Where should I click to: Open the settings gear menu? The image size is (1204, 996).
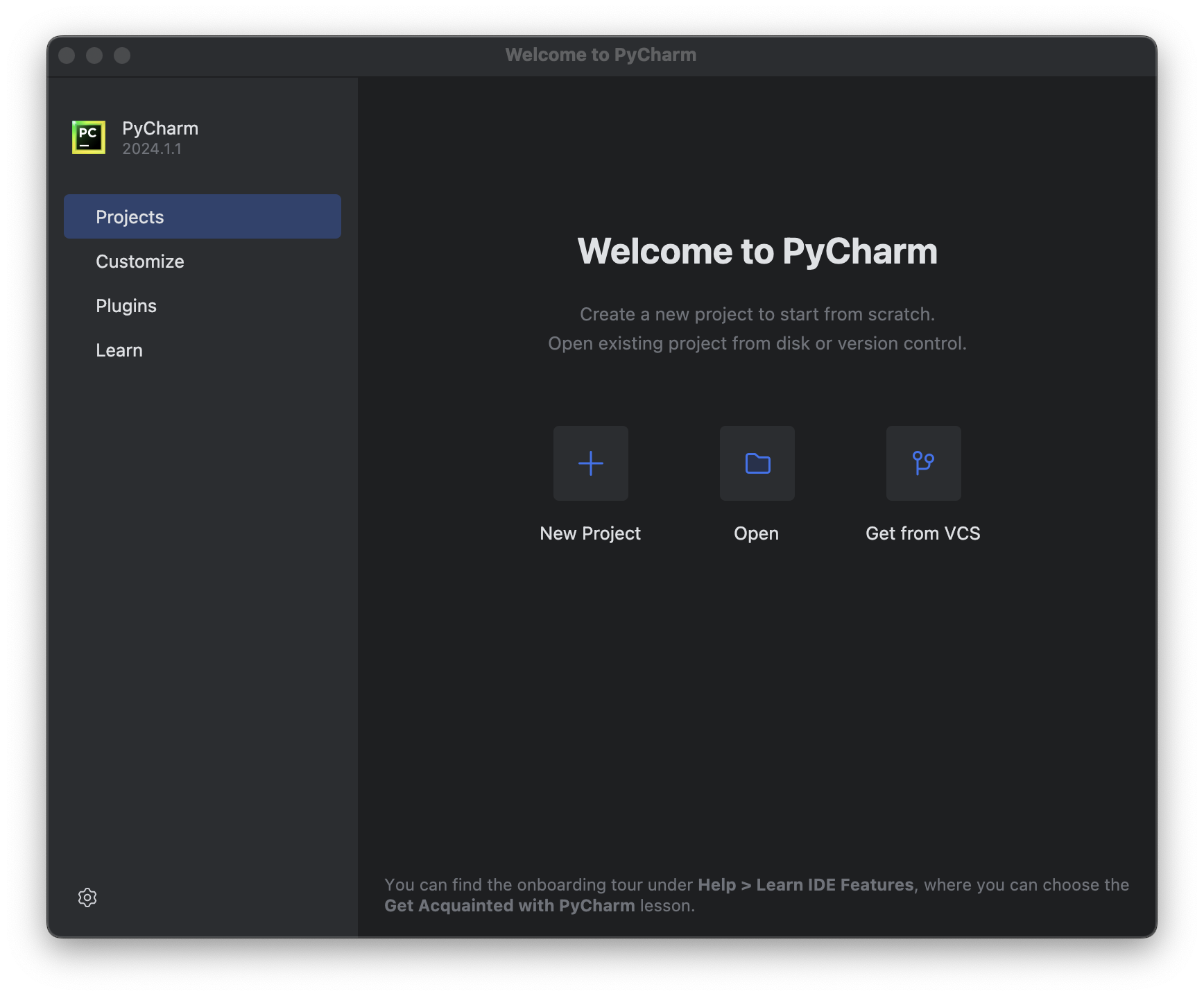click(x=87, y=898)
